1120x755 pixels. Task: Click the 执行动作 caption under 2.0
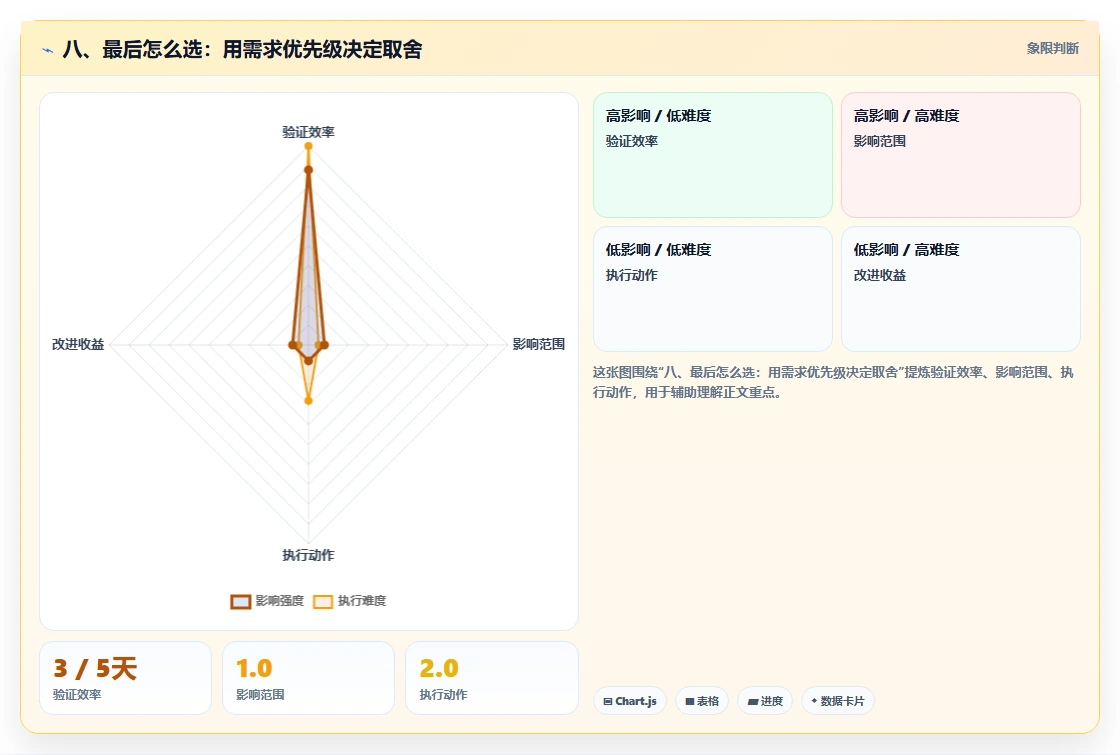pos(443,694)
